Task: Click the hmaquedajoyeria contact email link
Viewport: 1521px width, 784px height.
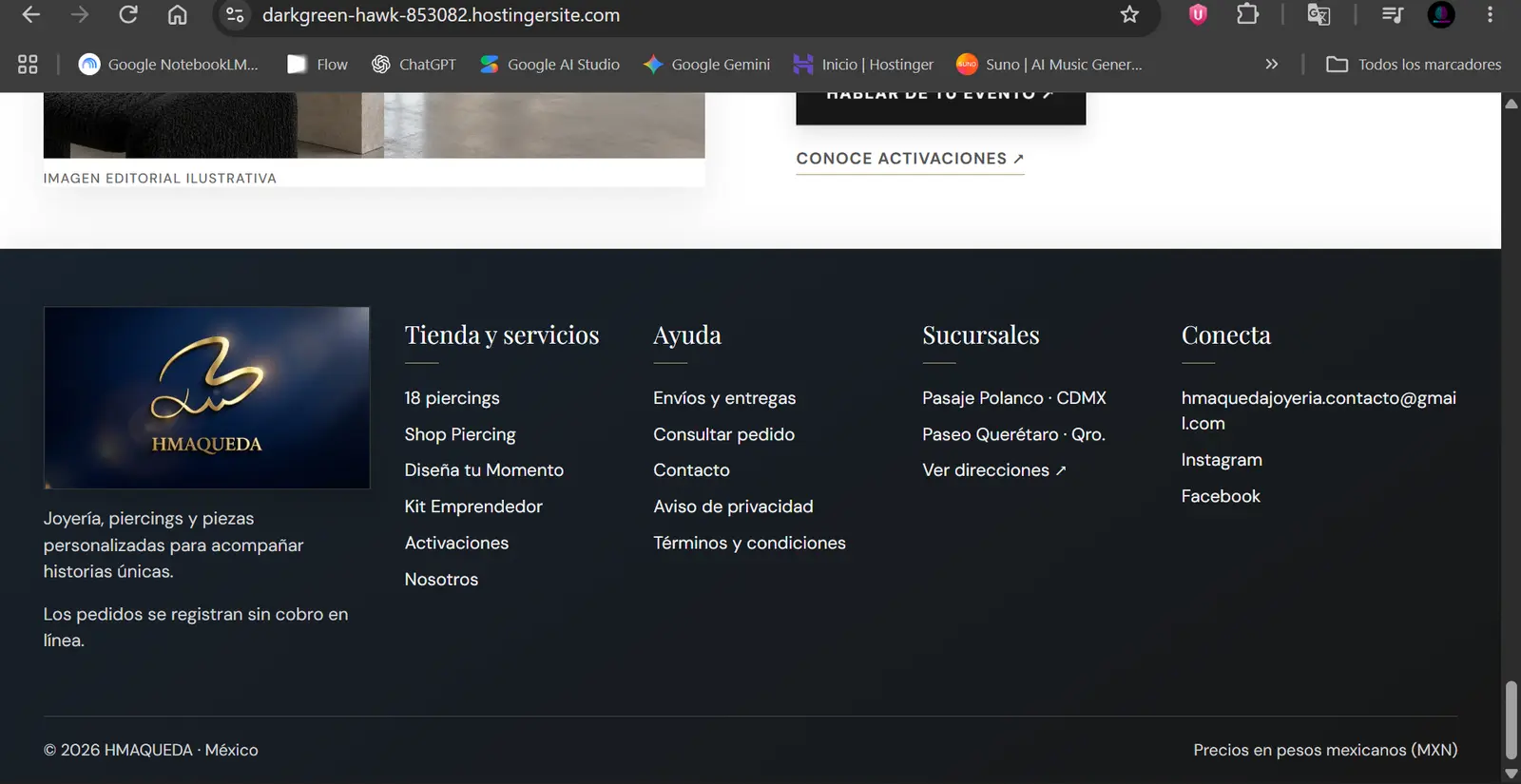Action: [x=1319, y=411]
